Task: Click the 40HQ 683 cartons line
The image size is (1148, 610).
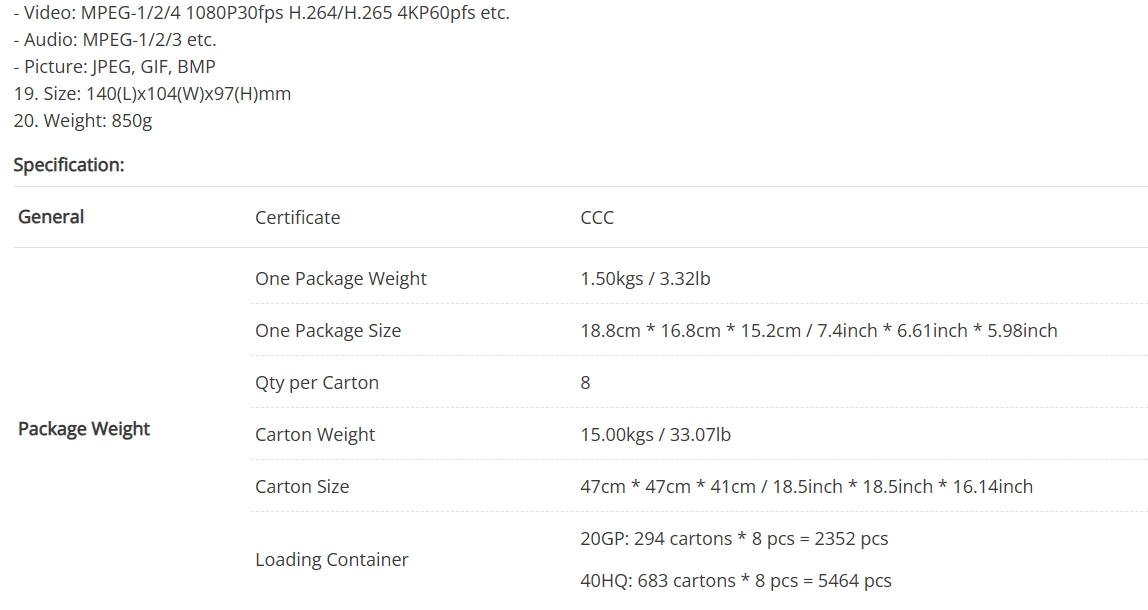Action: [x=736, y=580]
